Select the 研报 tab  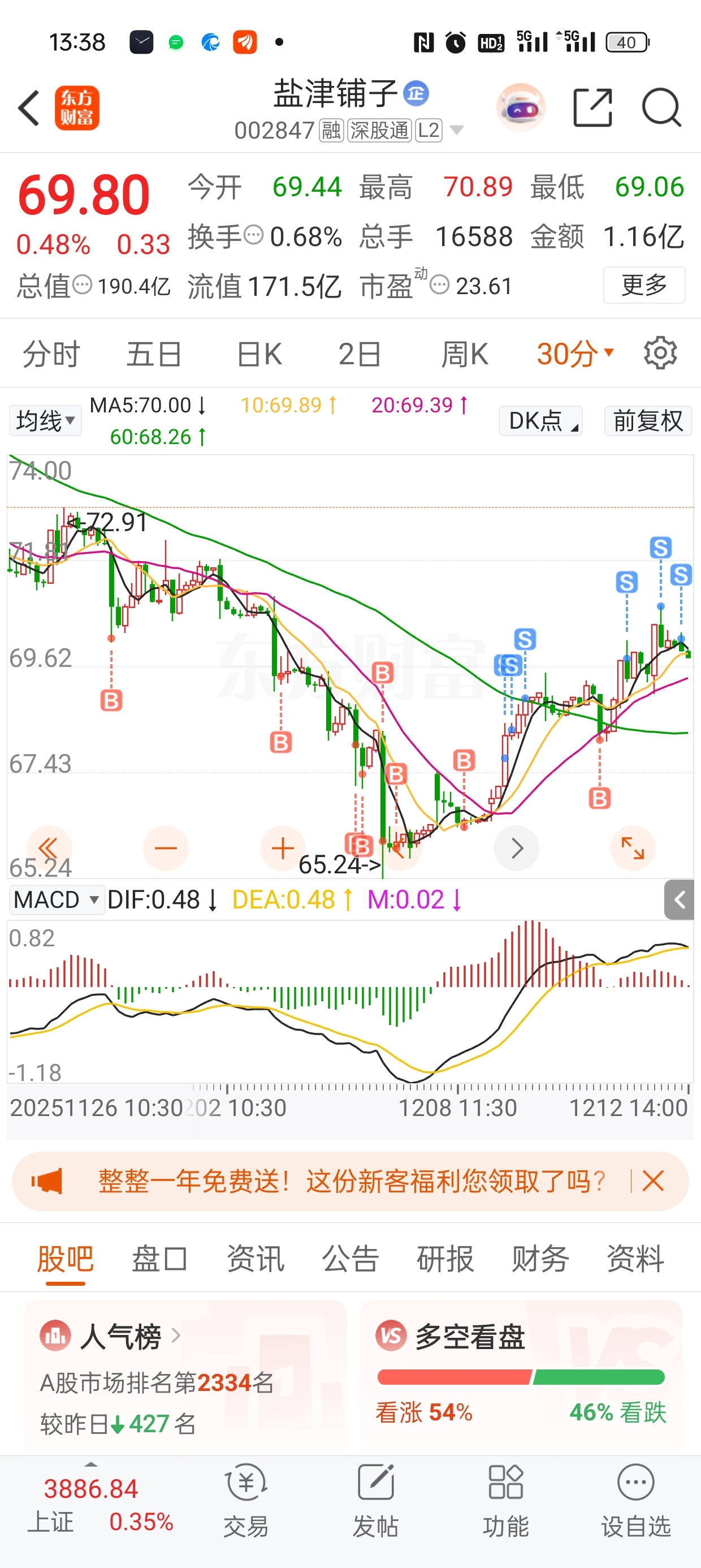pos(445,1259)
